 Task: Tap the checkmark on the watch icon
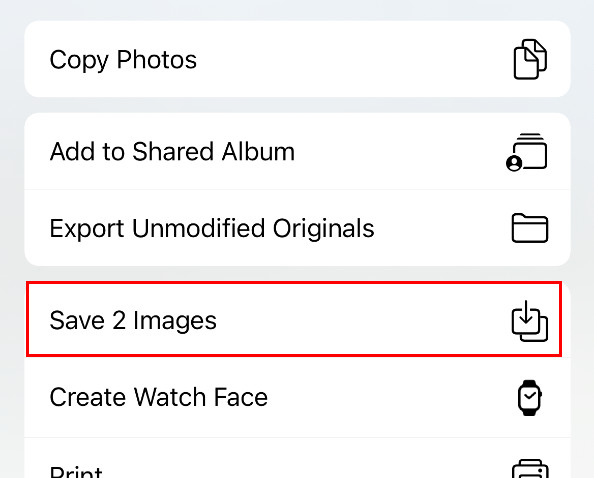coord(530,397)
